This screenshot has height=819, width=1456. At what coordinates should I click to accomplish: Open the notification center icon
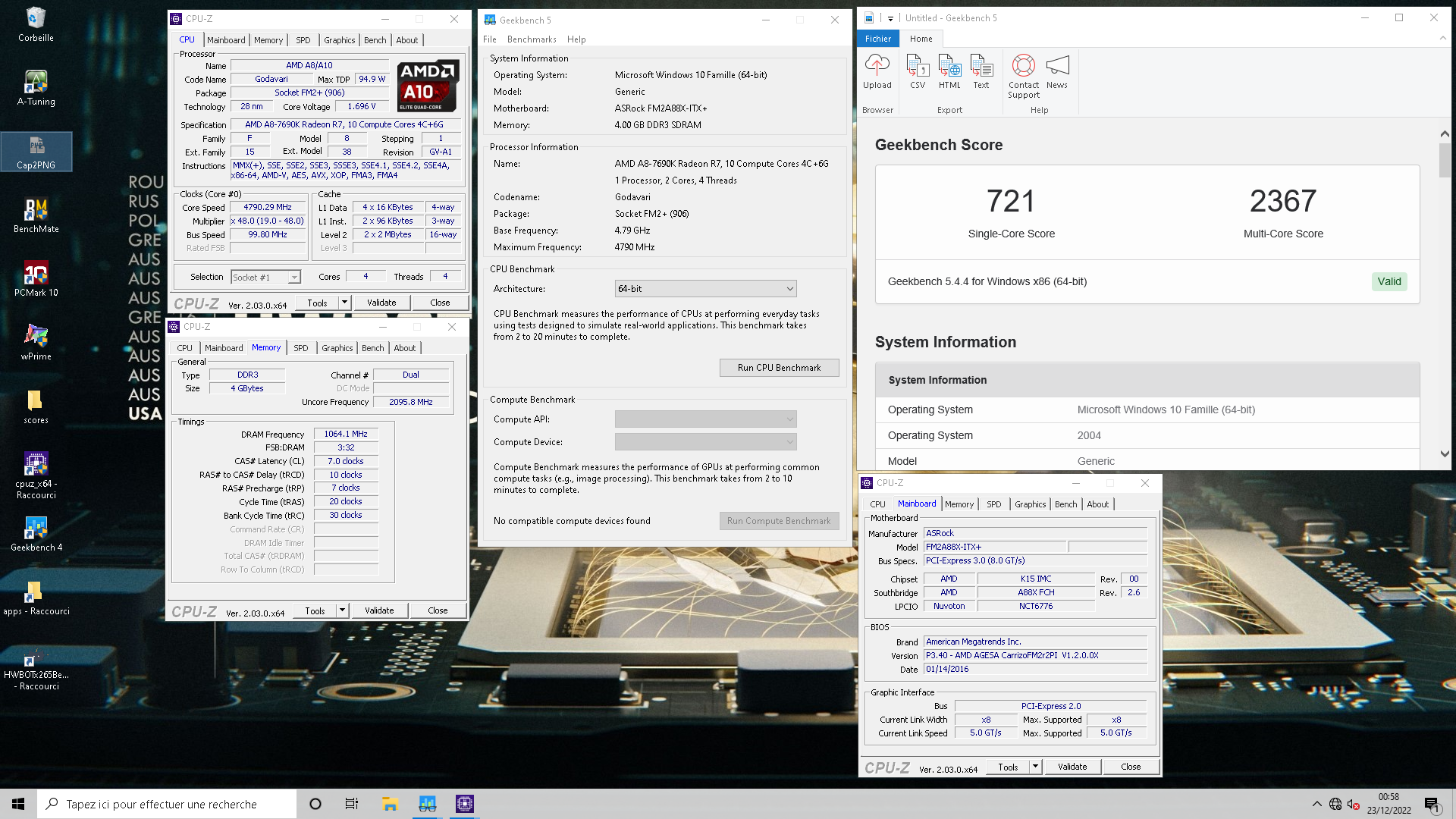[x=1432, y=804]
